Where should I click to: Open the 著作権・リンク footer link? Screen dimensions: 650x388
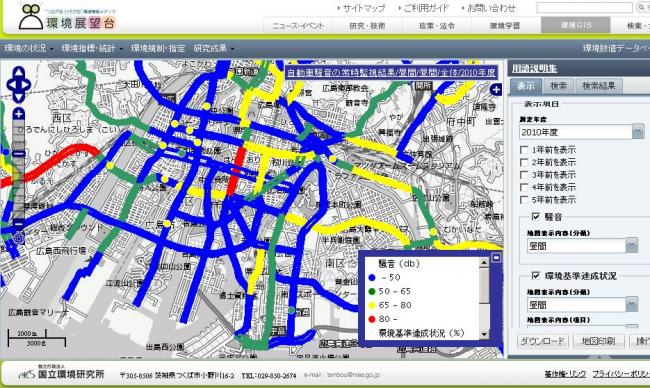pyautogui.click(x=565, y=374)
